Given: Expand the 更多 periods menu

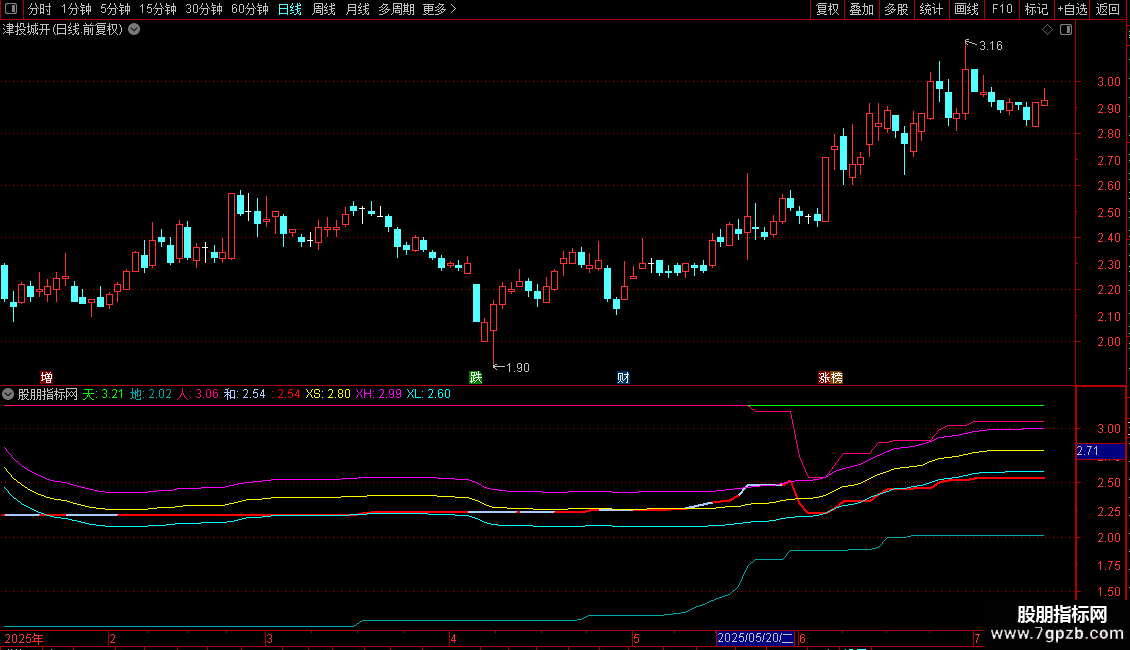Looking at the screenshot, I should click(439, 9).
